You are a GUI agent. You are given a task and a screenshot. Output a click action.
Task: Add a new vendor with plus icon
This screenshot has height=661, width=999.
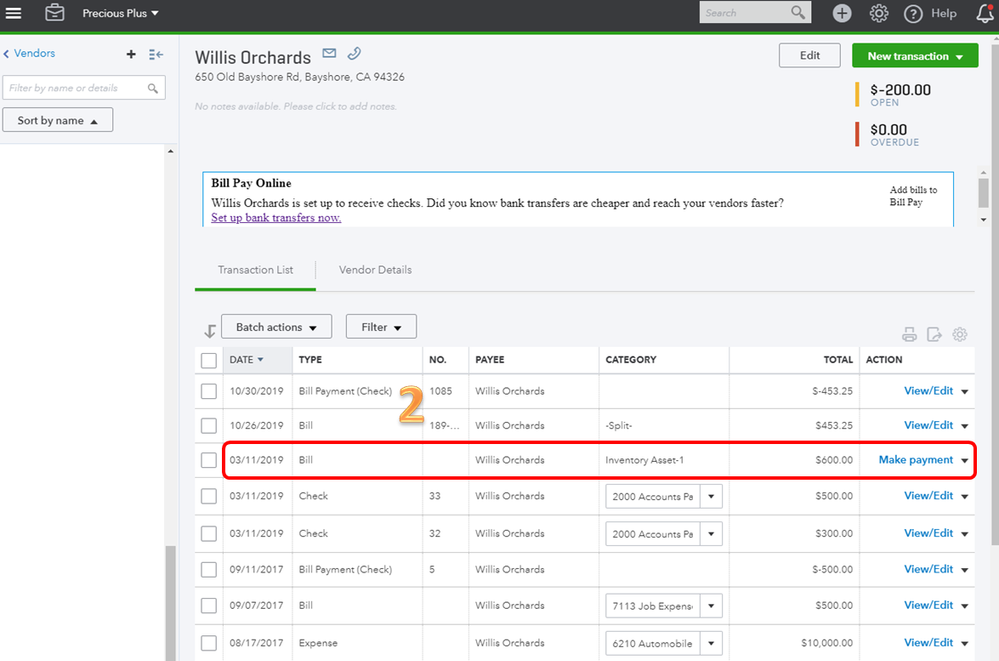tap(131, 54)
